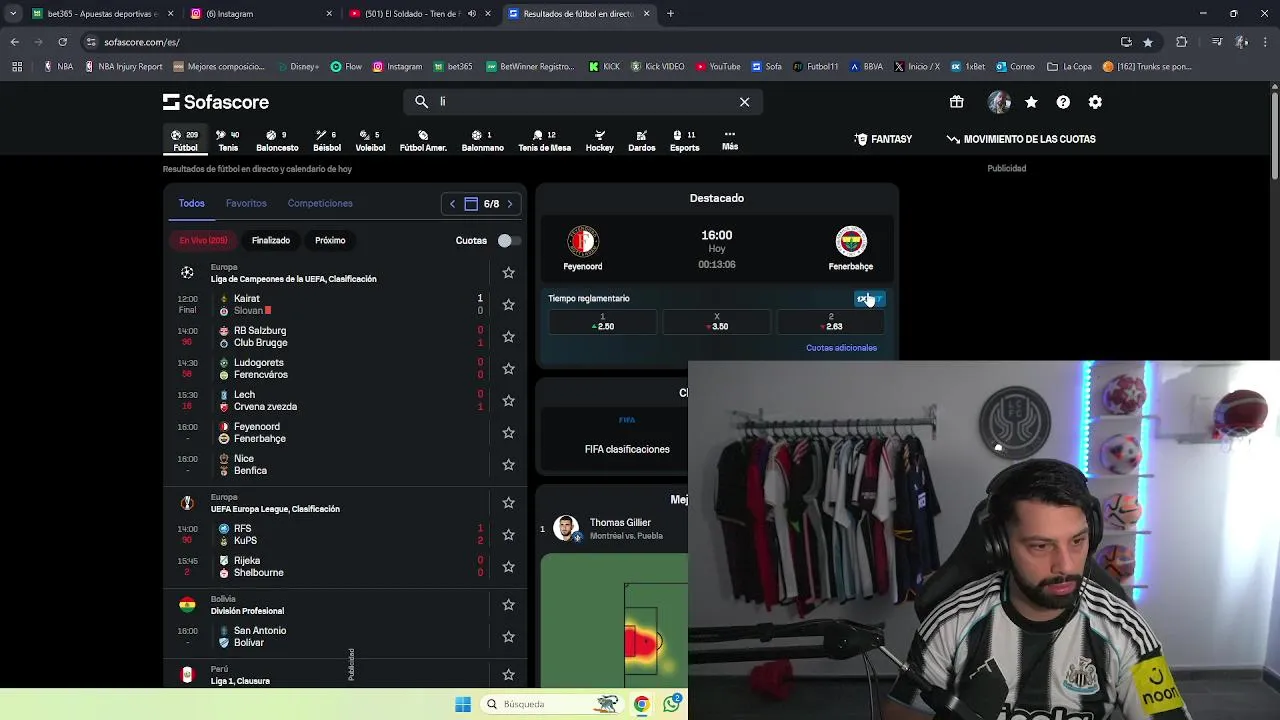Click the Sofascore search input field

pos(582,102)
